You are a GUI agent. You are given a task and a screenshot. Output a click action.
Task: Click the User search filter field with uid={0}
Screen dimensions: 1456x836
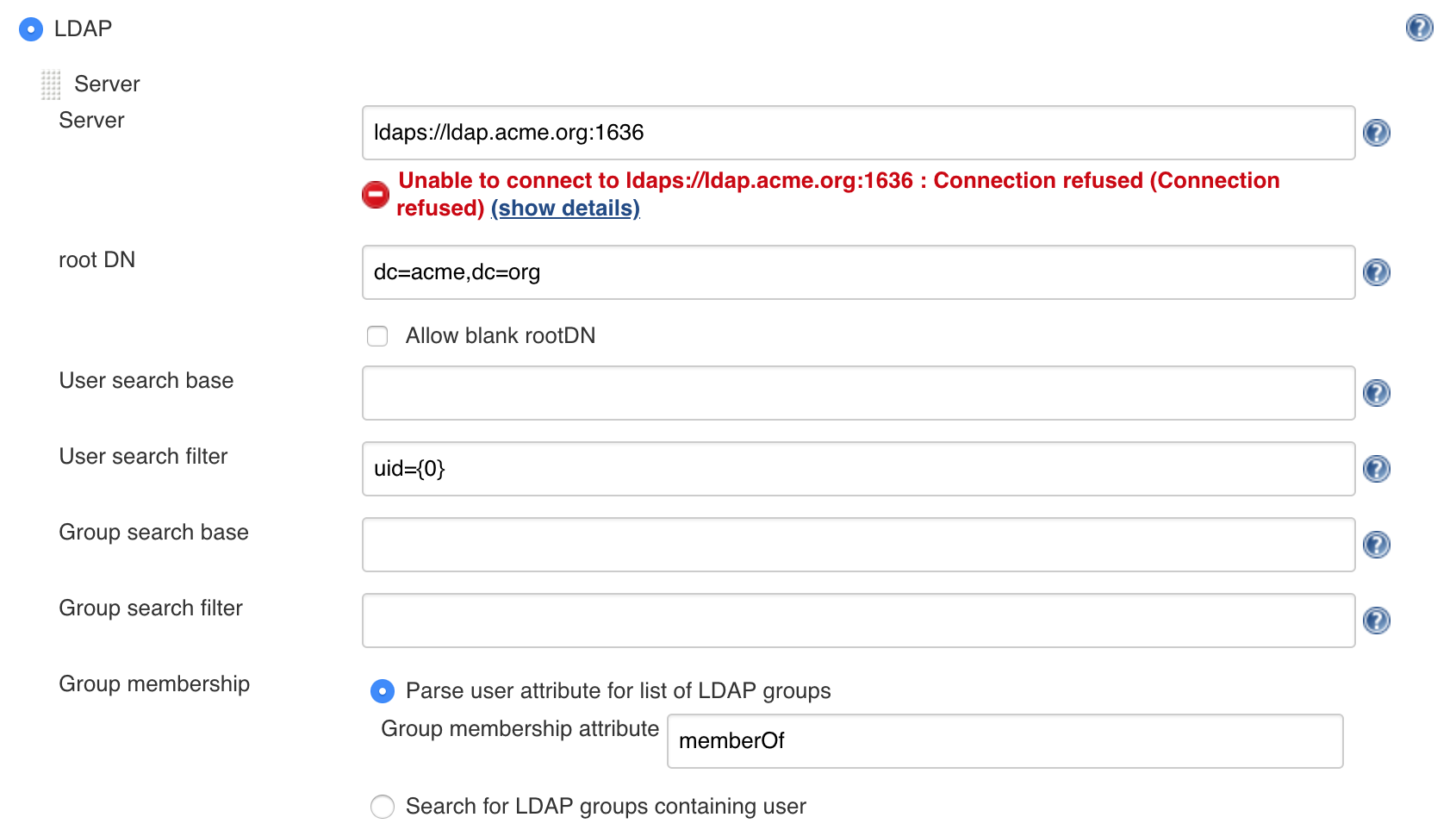click(859, 469)
